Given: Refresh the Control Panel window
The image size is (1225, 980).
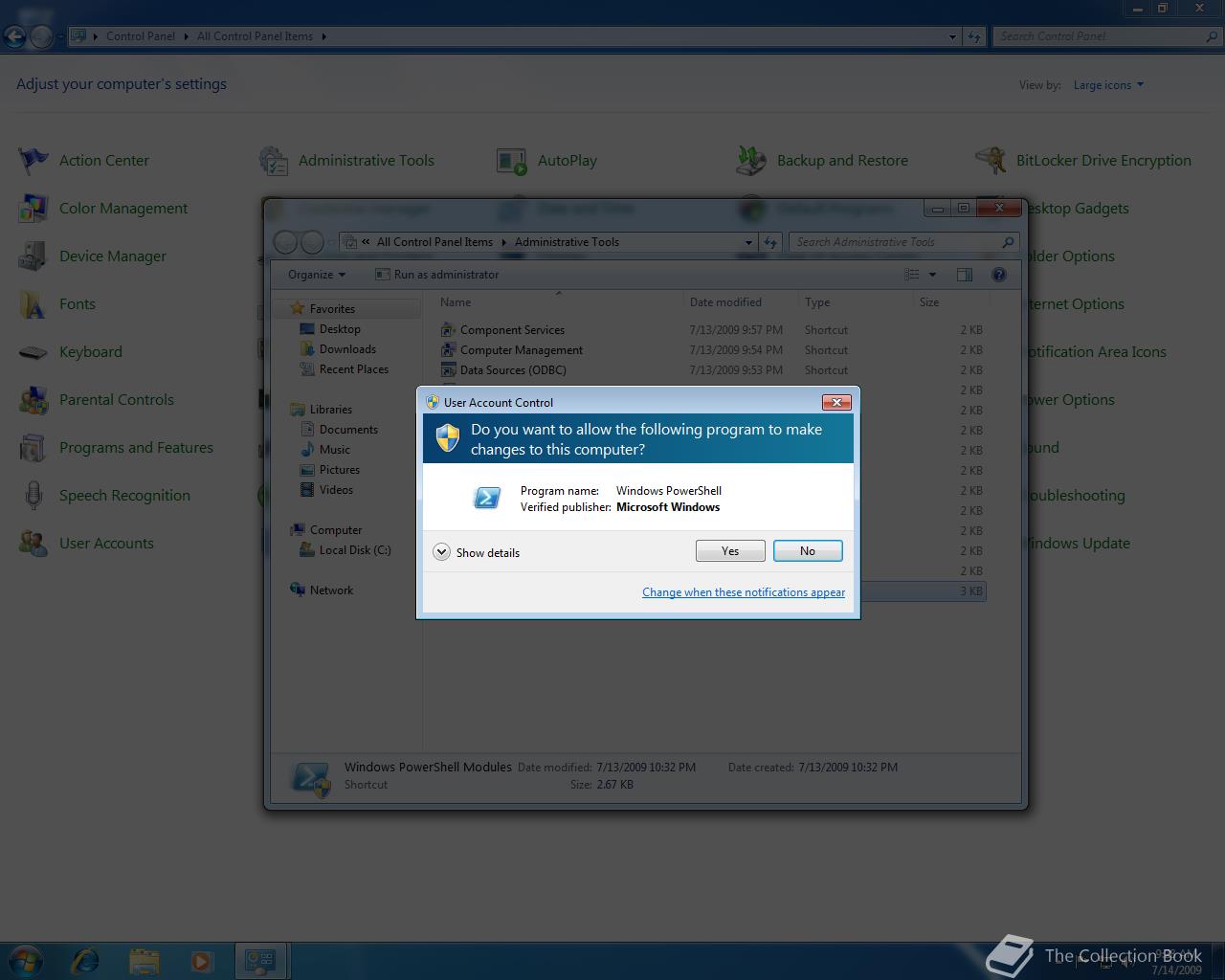Looking at the screenshot, I should 974,36.
